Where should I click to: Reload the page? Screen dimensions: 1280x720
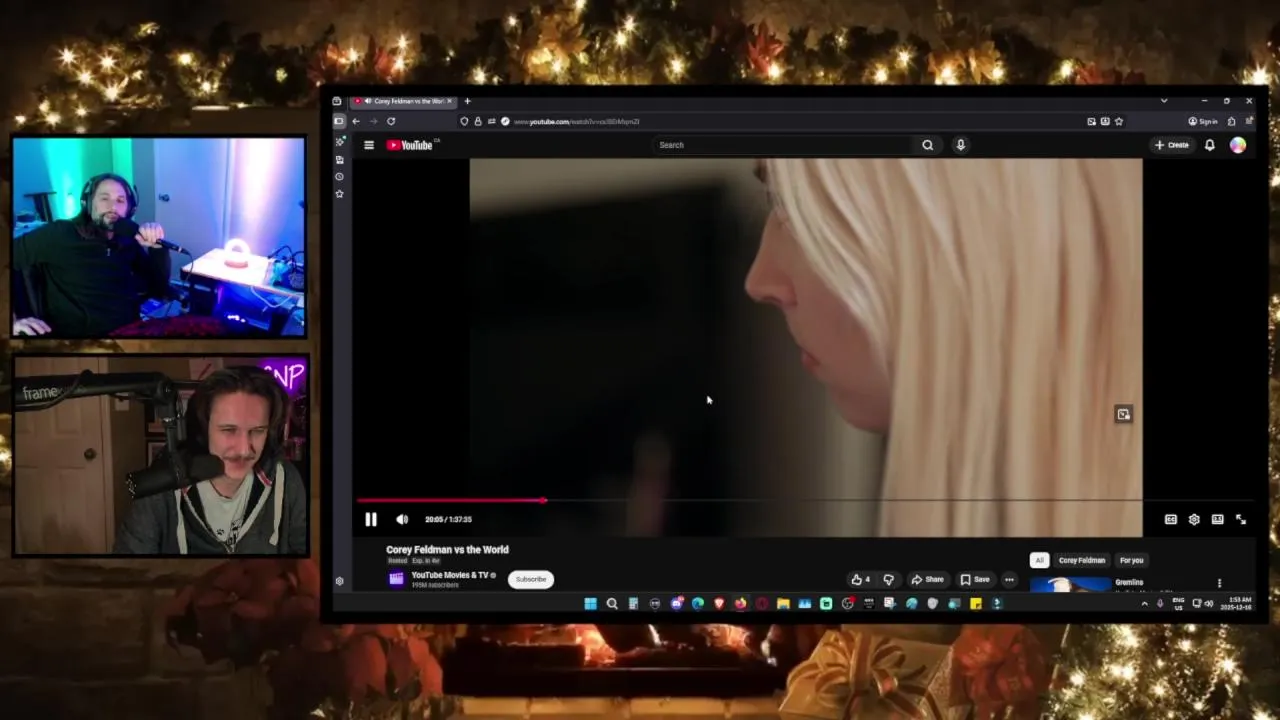[391, 121]
